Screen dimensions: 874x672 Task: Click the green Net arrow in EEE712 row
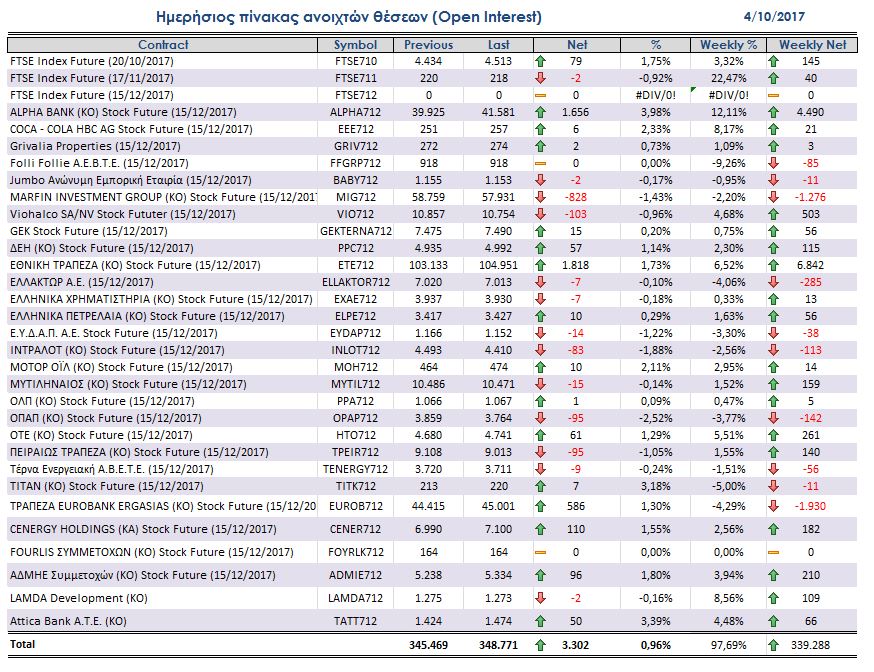point(540,129)
